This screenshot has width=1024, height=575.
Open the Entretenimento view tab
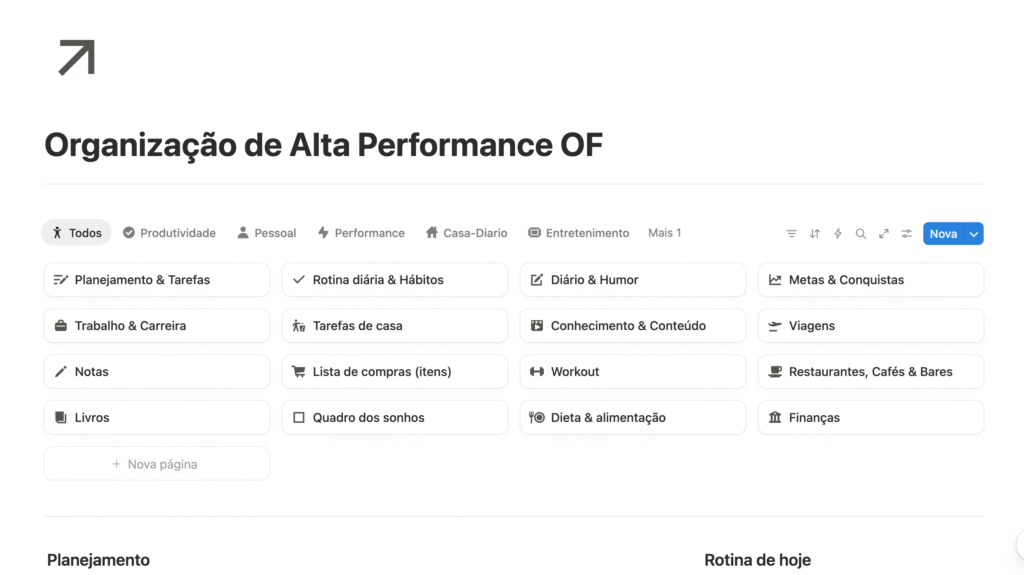pos(578,233)
